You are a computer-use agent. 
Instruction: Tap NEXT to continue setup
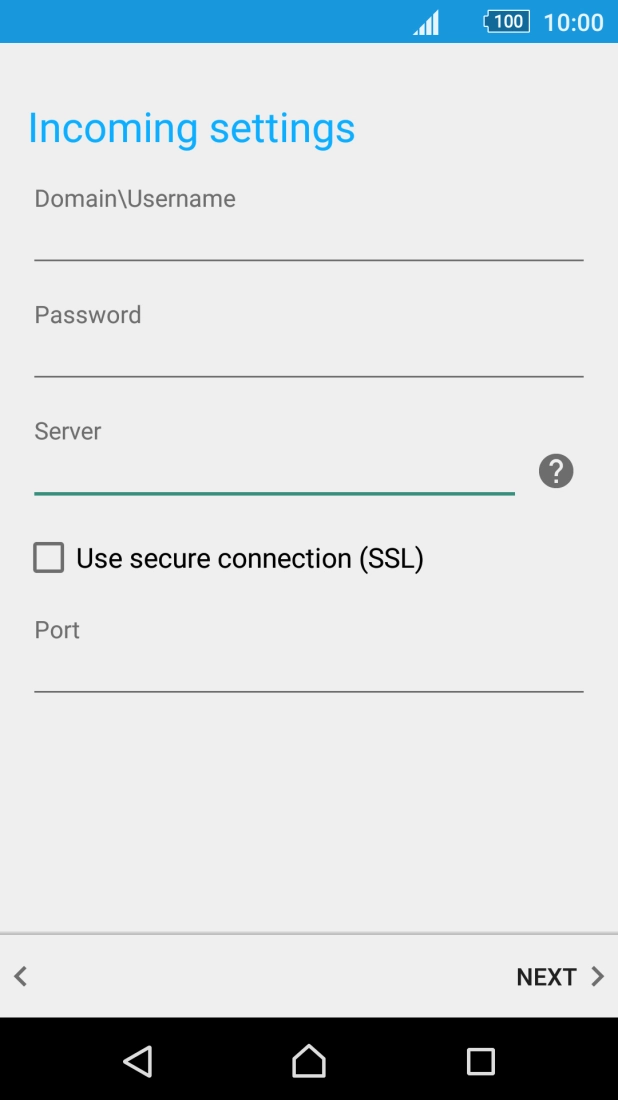tap(547, 976)
